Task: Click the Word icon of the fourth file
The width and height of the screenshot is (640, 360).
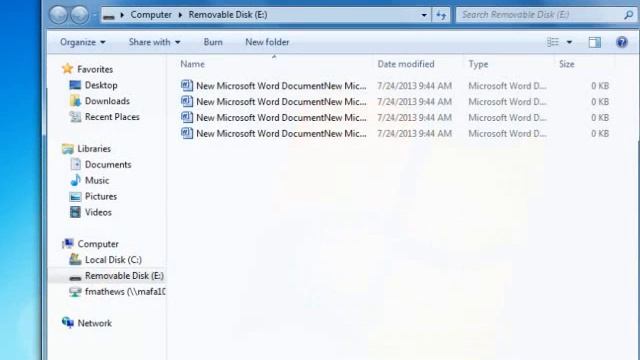Action: tap(187, 133)
